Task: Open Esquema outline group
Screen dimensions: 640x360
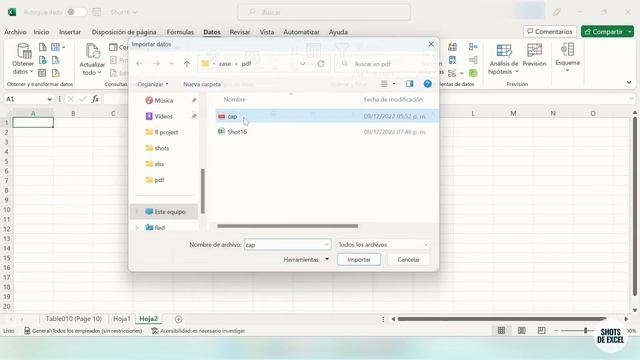Action: click(567, 57)
